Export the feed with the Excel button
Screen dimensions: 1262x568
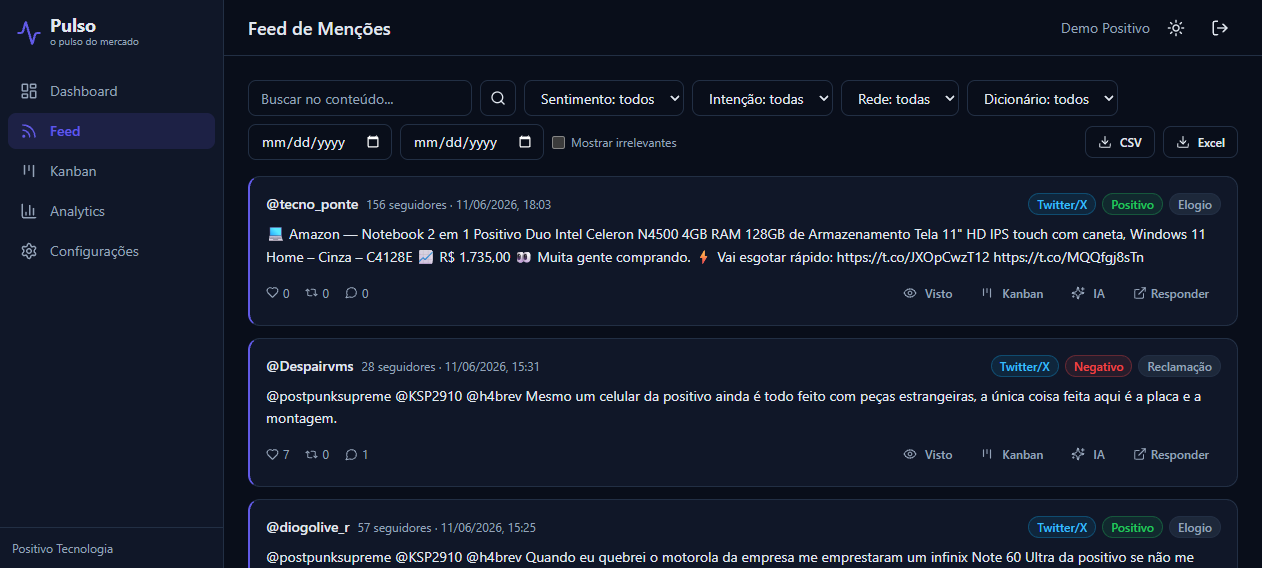(1200, 142)
